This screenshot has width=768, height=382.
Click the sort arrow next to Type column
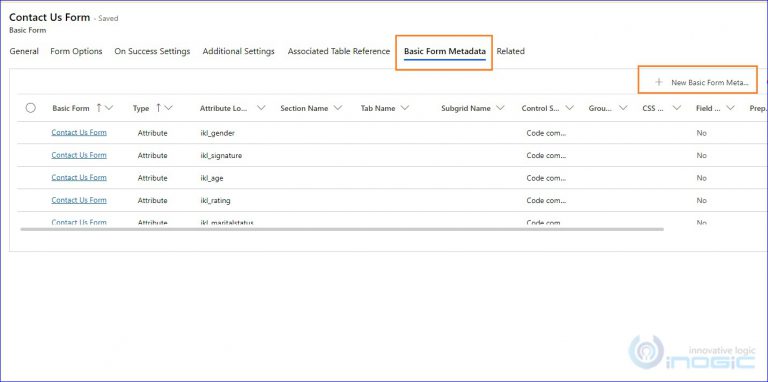point(158,108)
